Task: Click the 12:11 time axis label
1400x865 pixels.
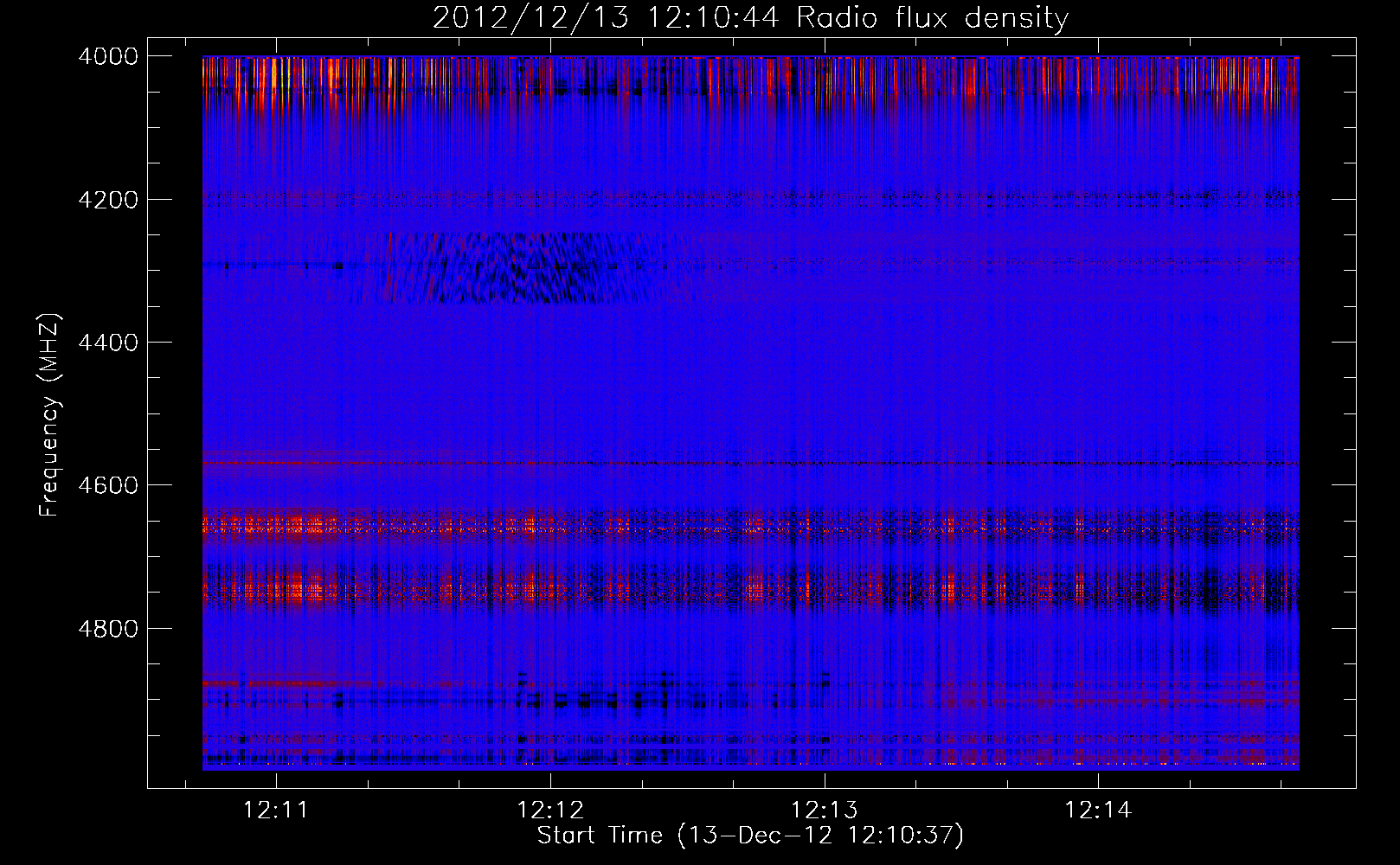Action: click(275, 811)
